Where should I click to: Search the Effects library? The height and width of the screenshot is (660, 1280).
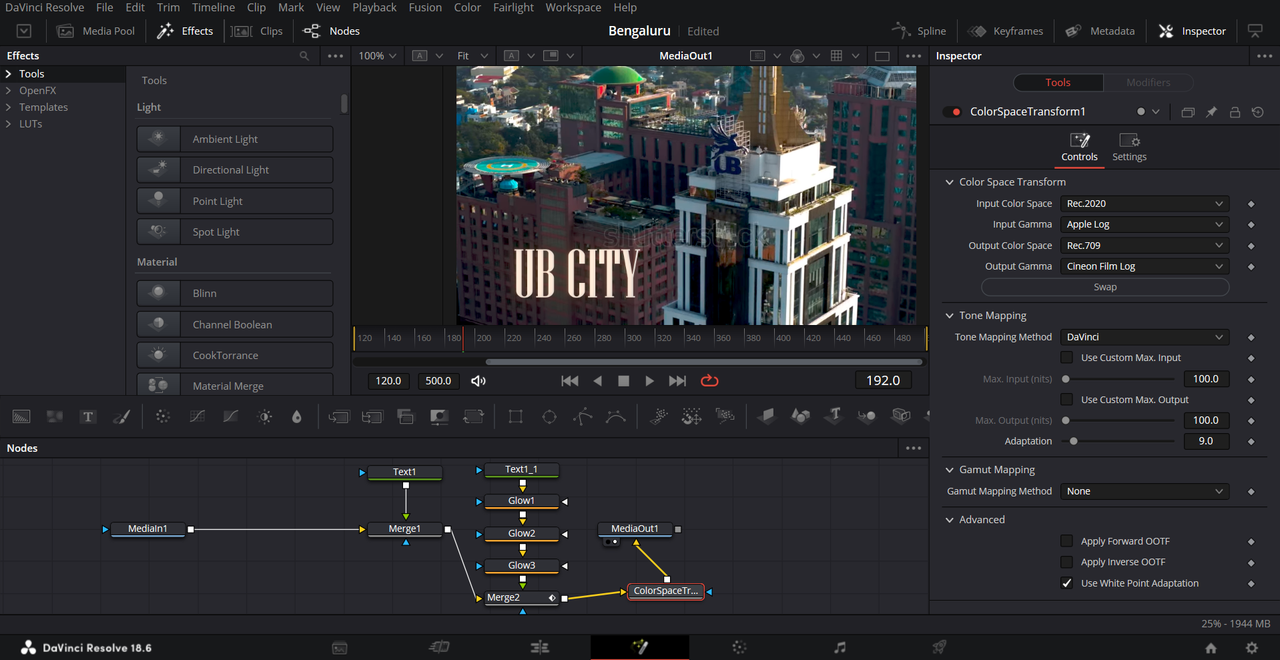pos(304,56)
